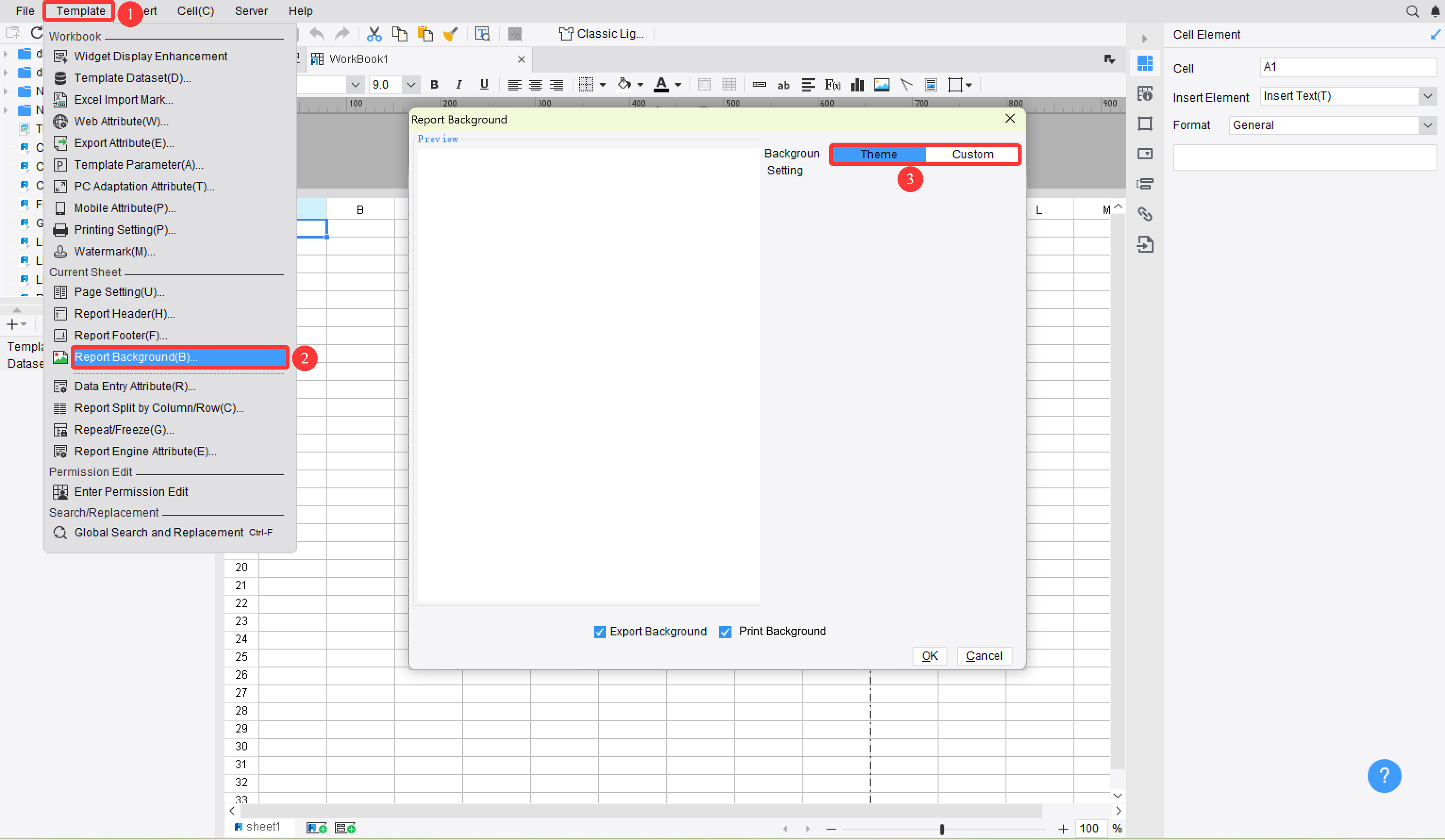1445x840 pixels.
Task: Open the font size dropdown
Action: tap(411, 84)
